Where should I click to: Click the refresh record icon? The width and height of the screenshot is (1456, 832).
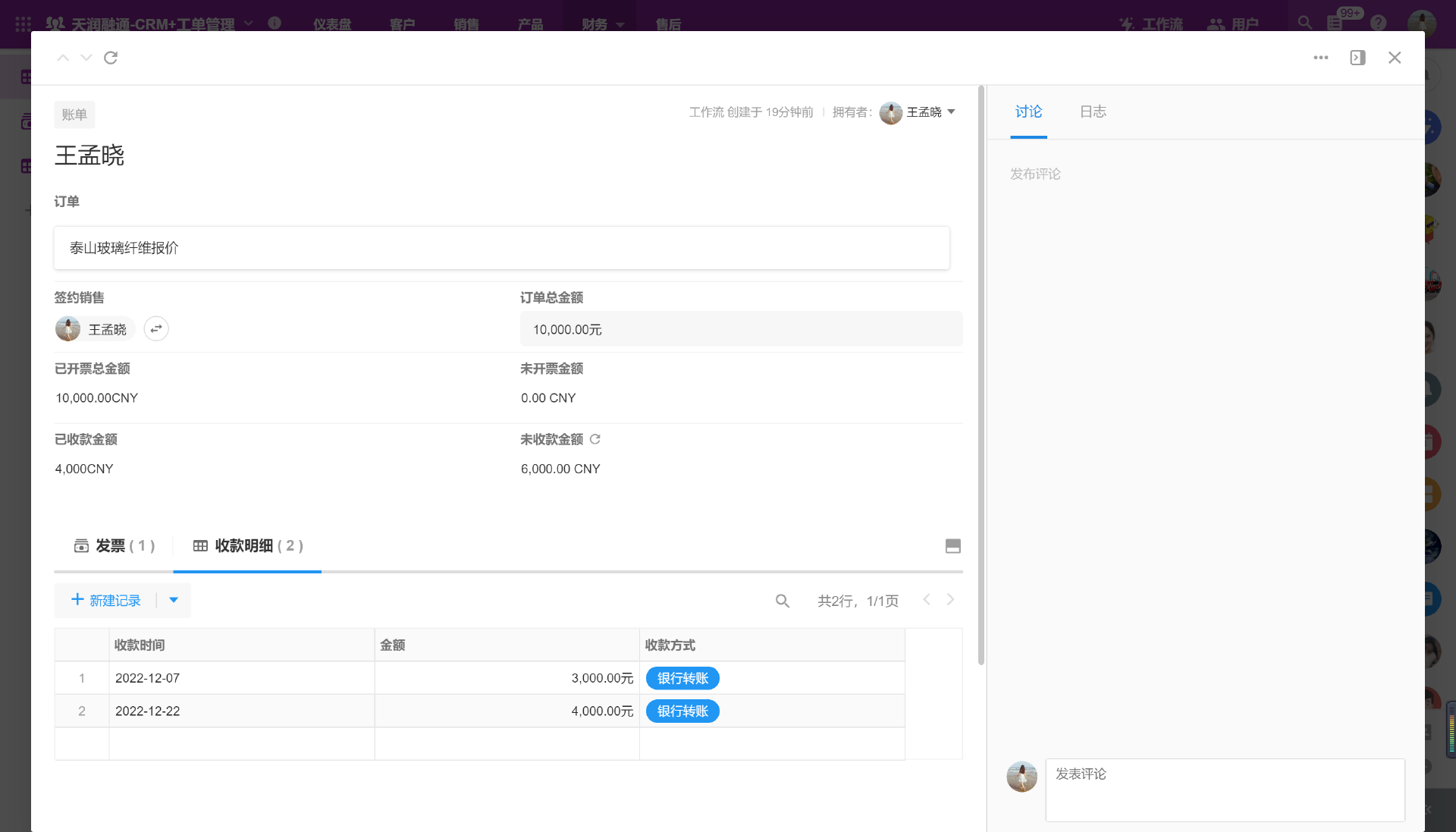point(111,58)
